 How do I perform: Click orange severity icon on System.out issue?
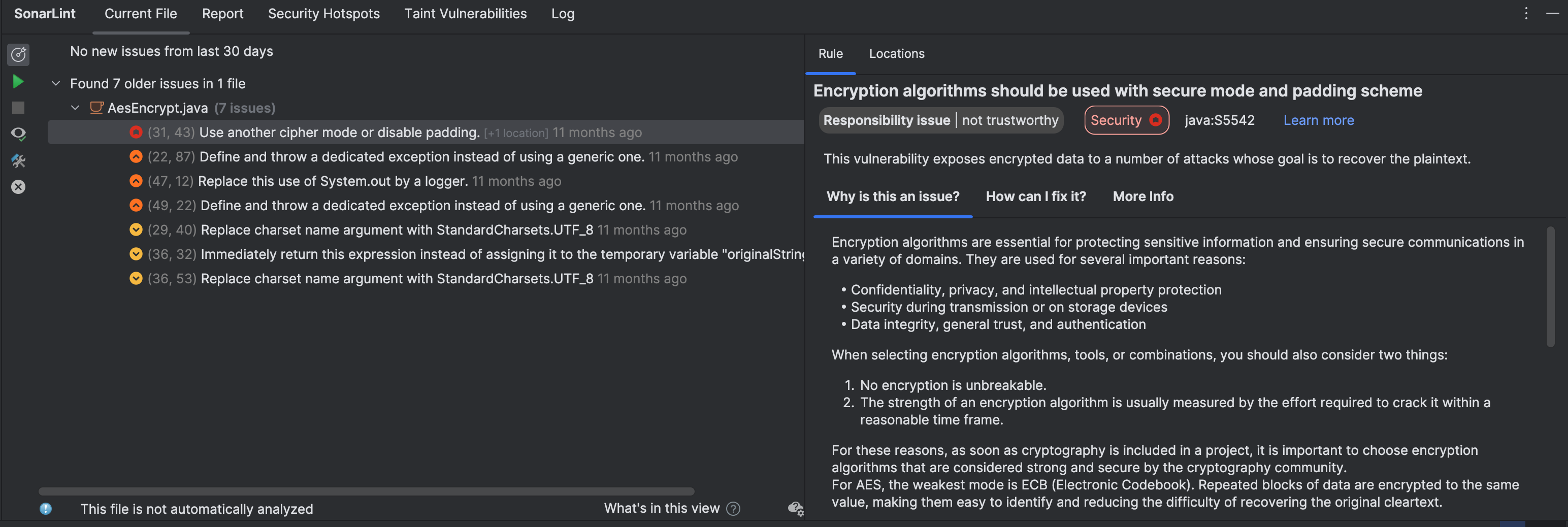[136, 181]
